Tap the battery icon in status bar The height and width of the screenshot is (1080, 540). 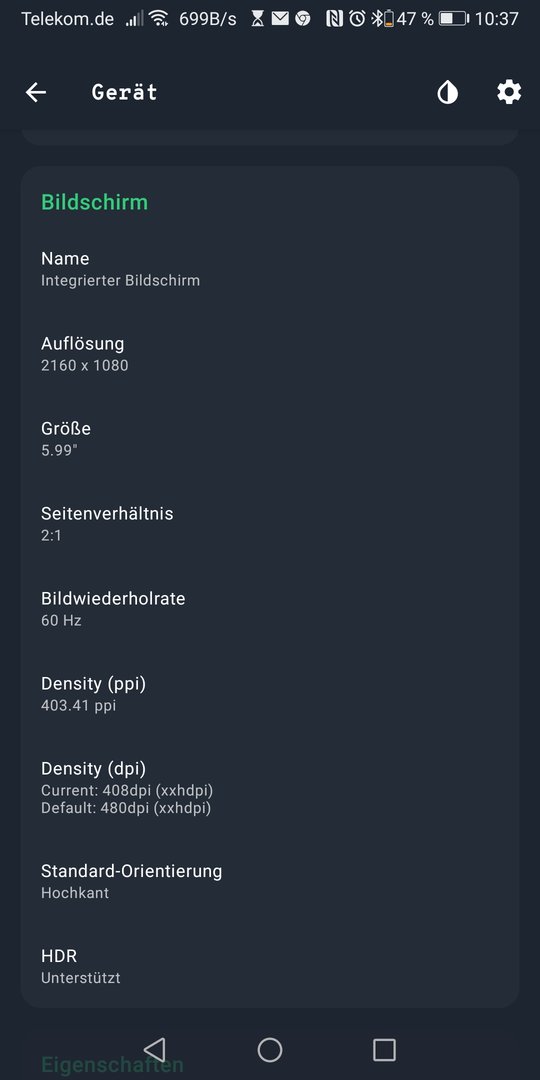tap(453, 19)
